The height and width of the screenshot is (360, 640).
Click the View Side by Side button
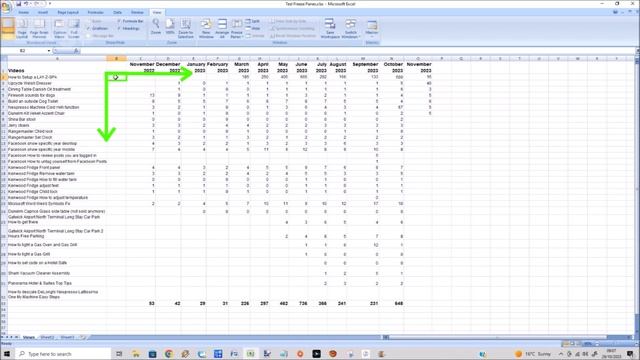pos(288,21)
